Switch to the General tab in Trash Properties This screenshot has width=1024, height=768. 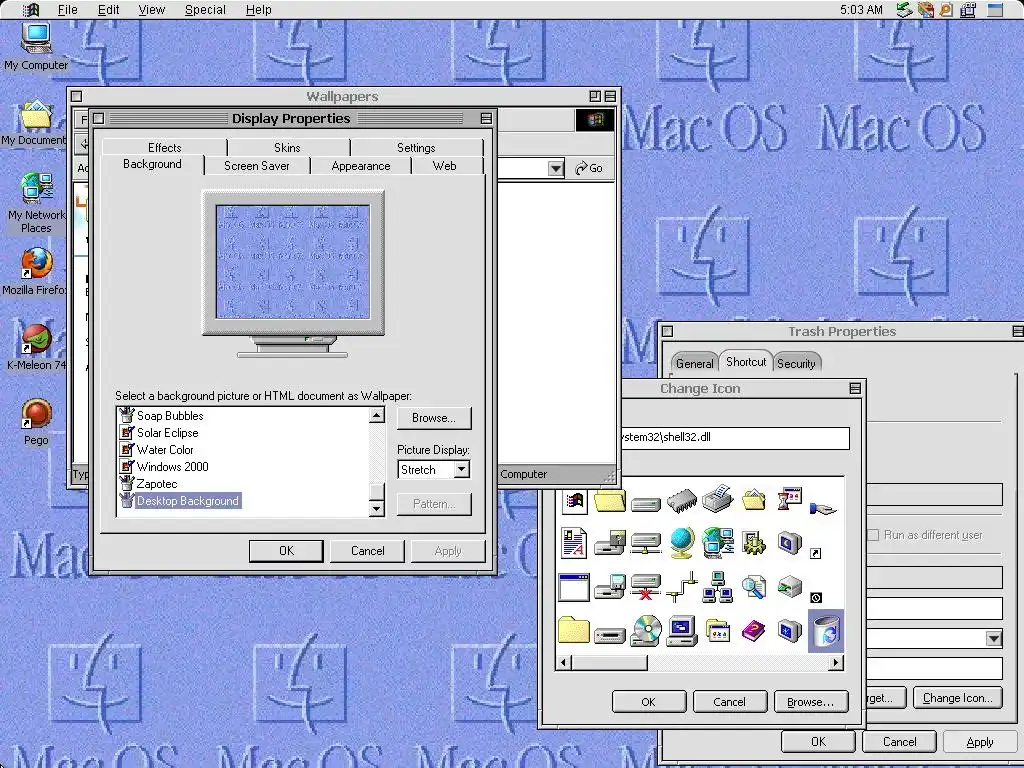694,363
